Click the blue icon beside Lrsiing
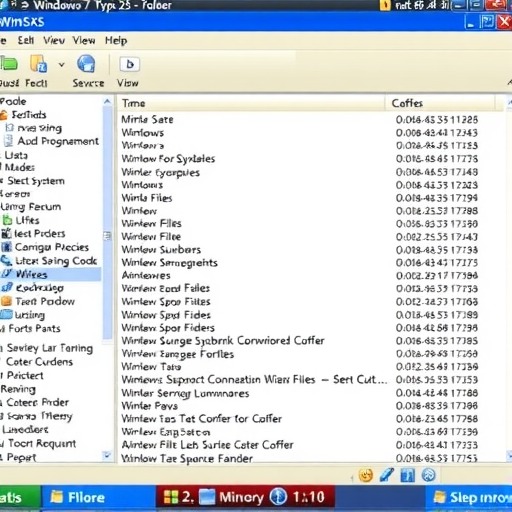Viewport: 512px width, 512px height. pyautogui.click(x=6, y=314)
